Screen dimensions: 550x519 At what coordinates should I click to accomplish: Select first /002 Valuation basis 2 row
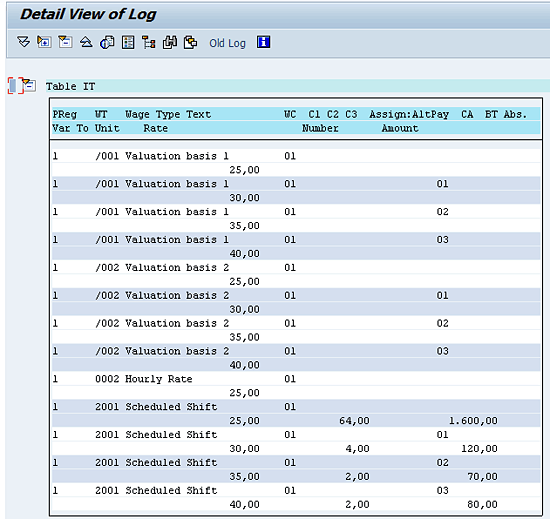[x=296, y=268]
